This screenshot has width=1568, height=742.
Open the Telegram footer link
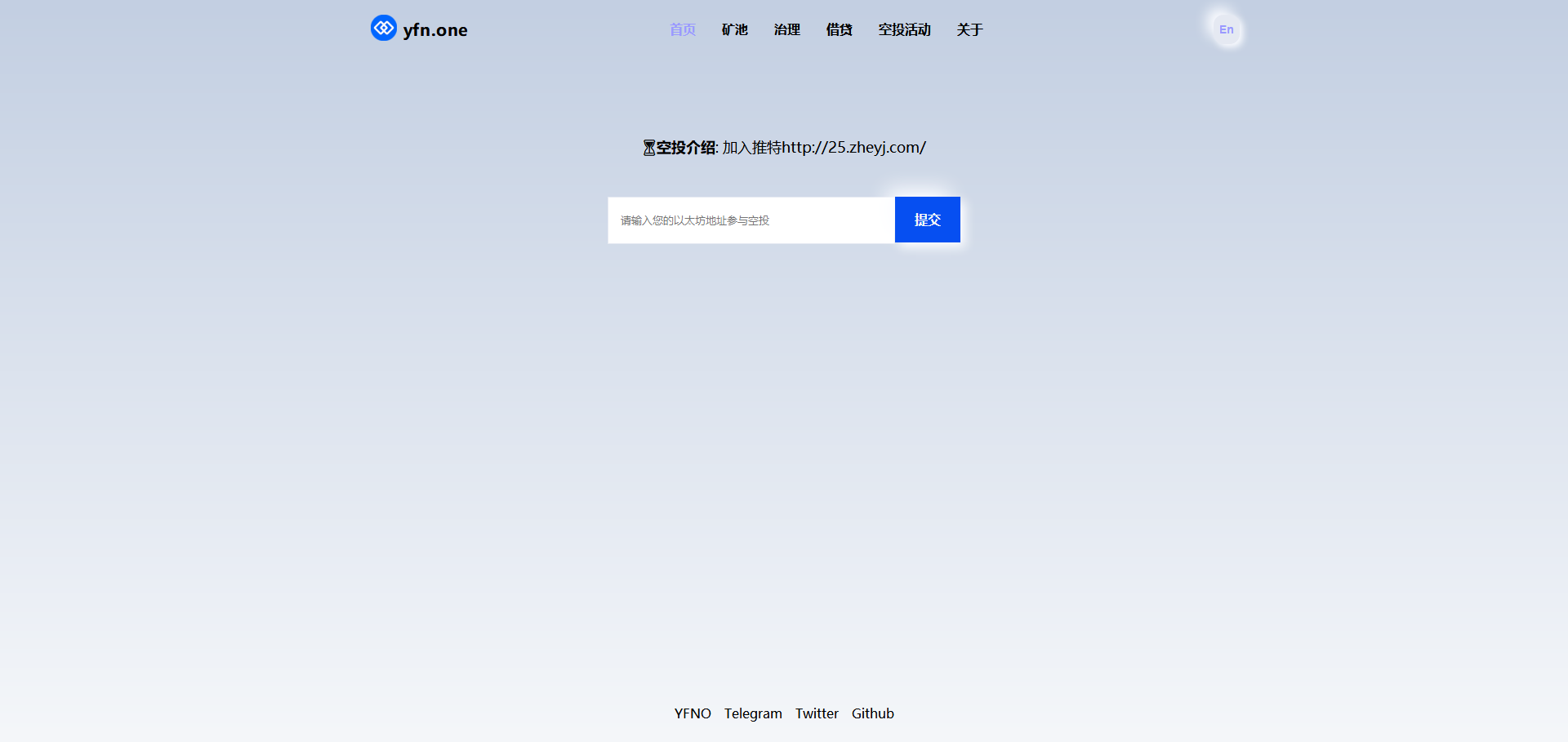(752, 713)
